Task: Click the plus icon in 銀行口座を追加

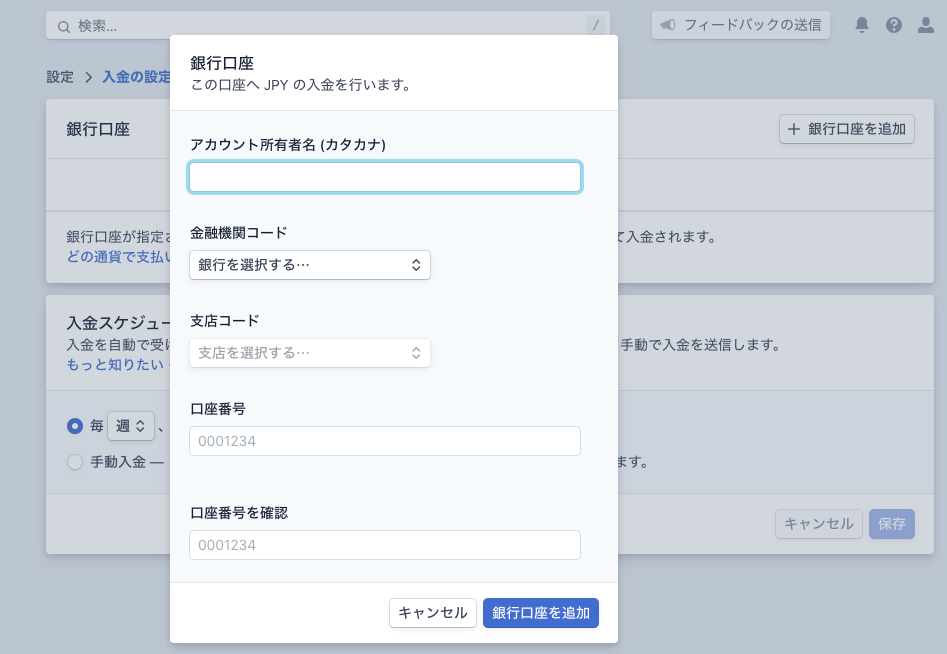Action: (x=794, y=129)
